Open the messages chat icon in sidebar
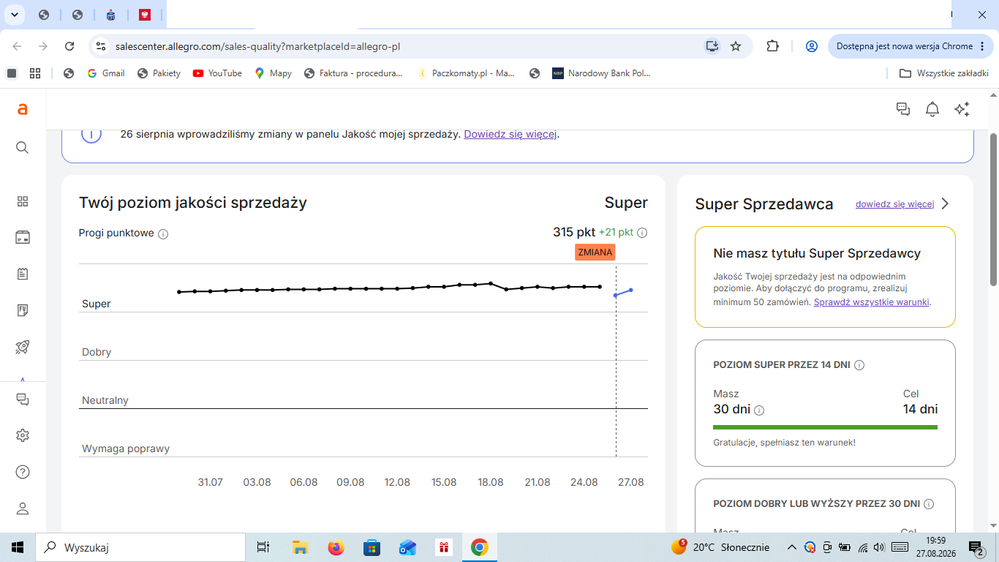Viewport: 999px width, 562px height. click(22, 400)
